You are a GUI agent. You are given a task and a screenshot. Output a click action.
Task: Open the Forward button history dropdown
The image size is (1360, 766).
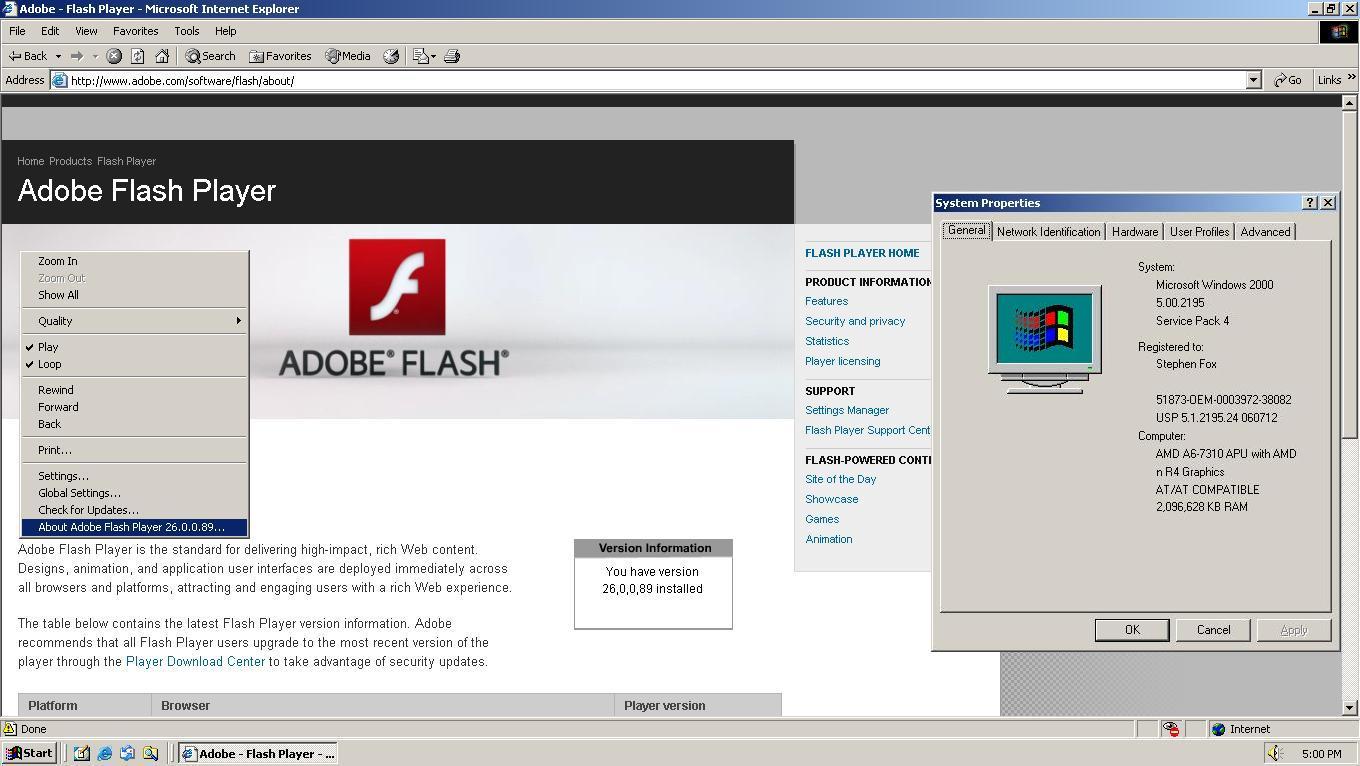[x=95, y=56]
